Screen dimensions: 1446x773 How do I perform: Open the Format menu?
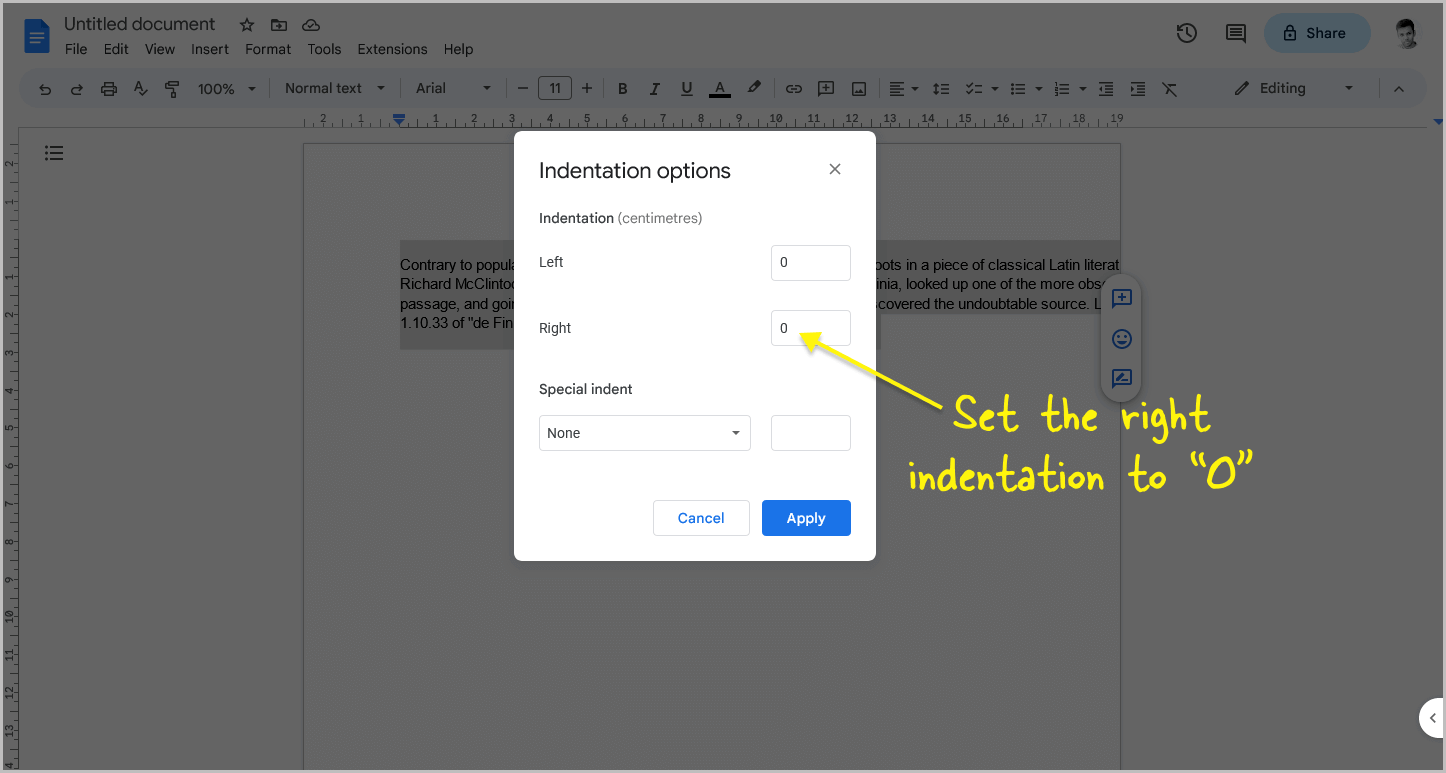click(267, 49)
